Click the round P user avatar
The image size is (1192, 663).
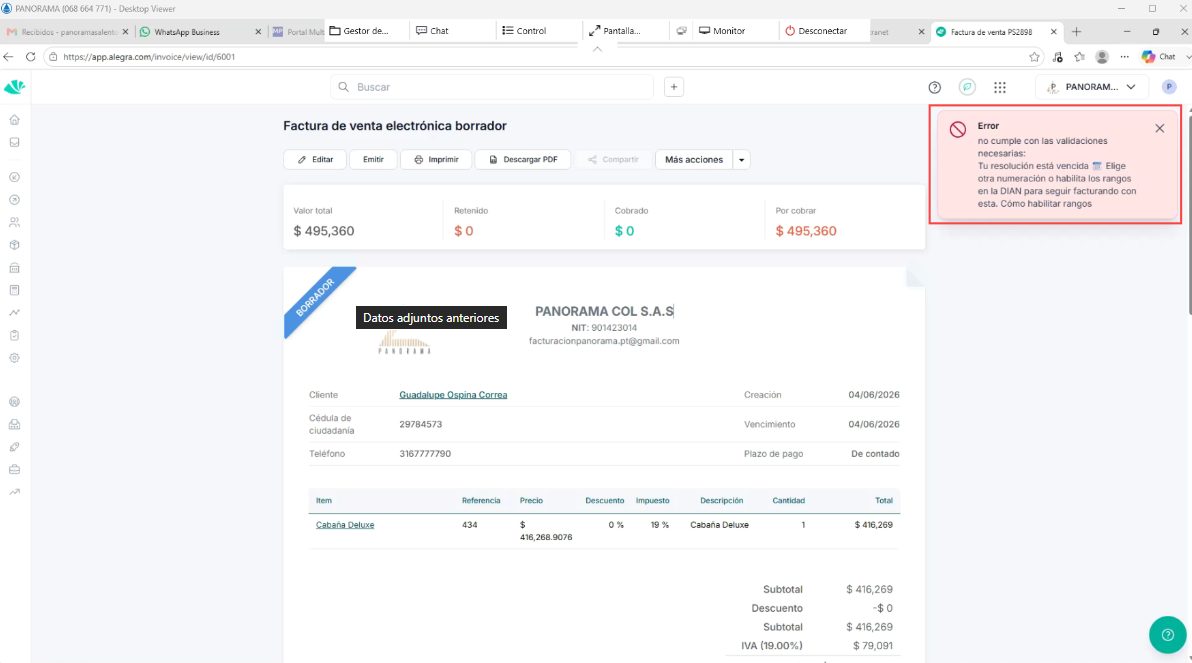pyautogui.click(x=1169, y=87)
